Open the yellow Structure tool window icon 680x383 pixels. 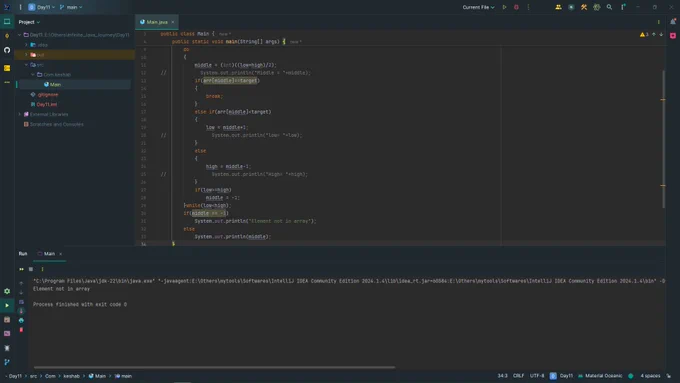tap(7, 68)
